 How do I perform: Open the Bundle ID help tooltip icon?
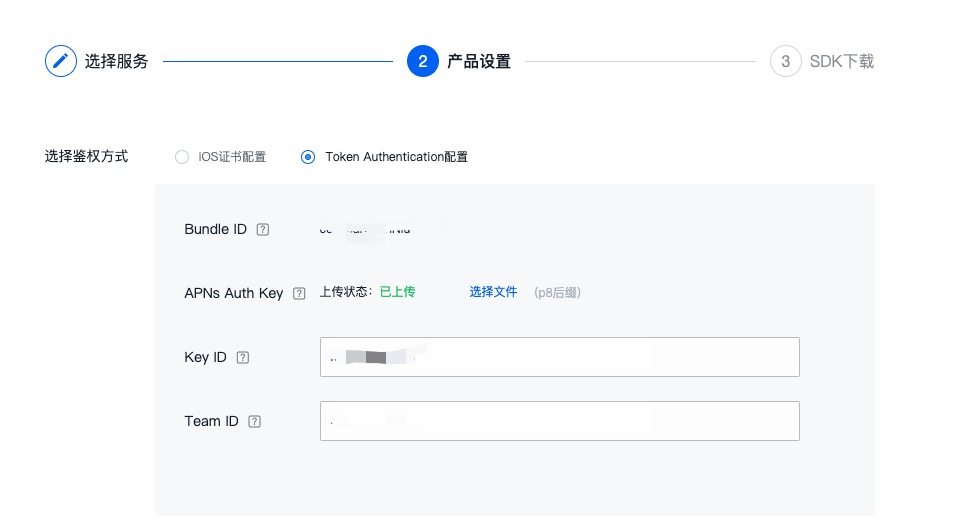point(263,229)
